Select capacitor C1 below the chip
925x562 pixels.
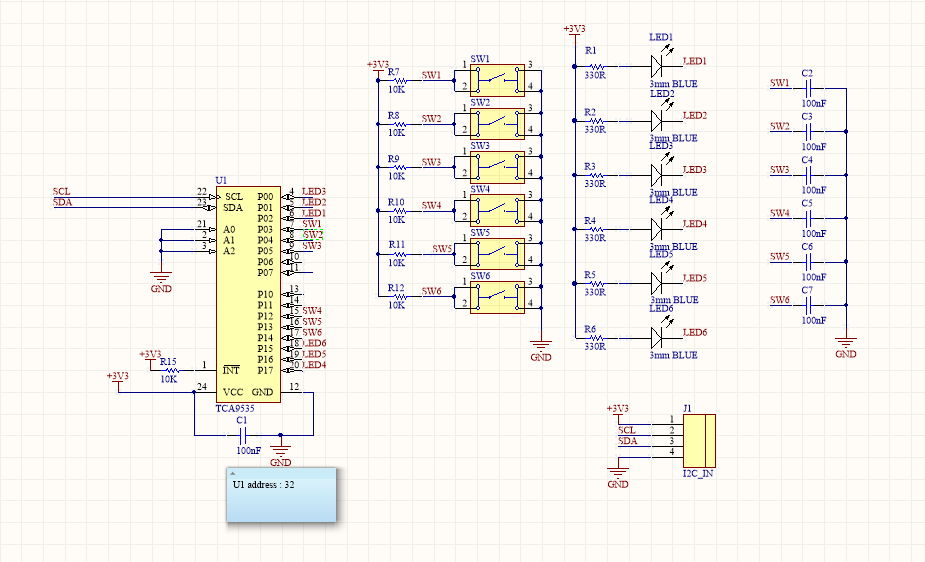pos(241,435)
